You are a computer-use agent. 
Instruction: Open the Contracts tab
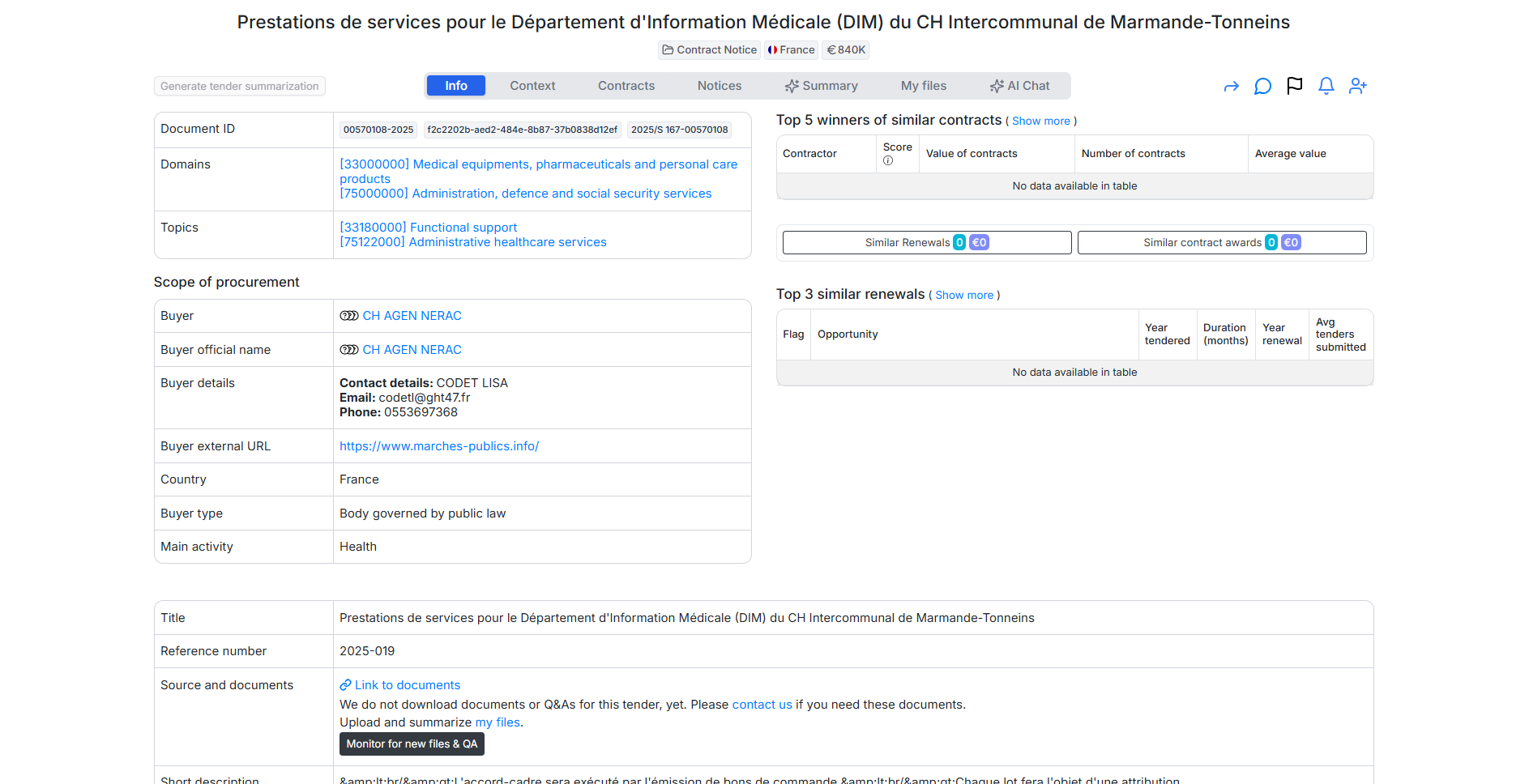(x=626, y=86)
